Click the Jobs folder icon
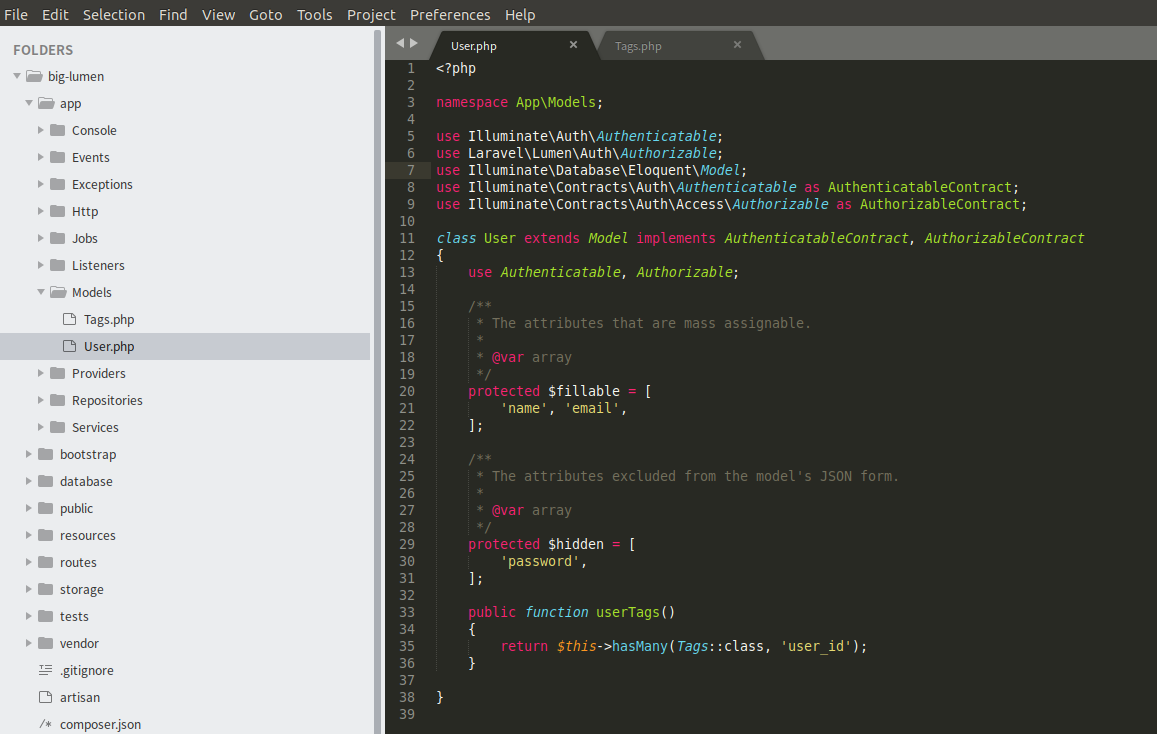Screen dimensions: 1157x734 58,238
